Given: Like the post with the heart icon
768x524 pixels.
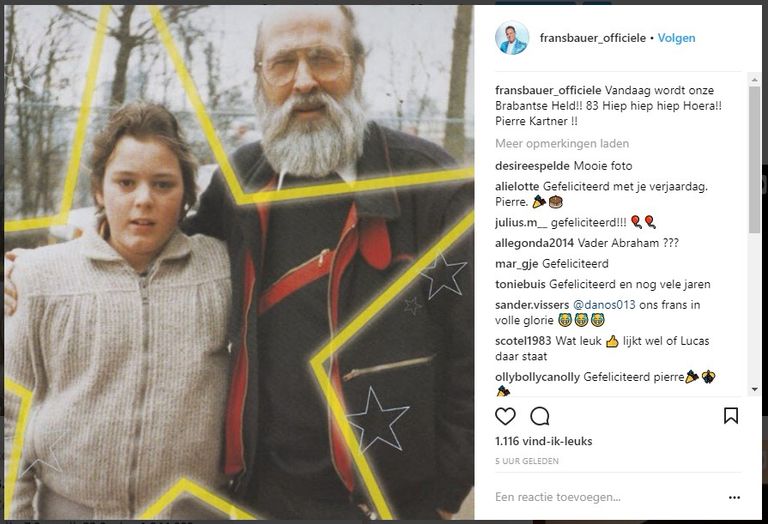Looking at the screenshot, I should 505,416.
